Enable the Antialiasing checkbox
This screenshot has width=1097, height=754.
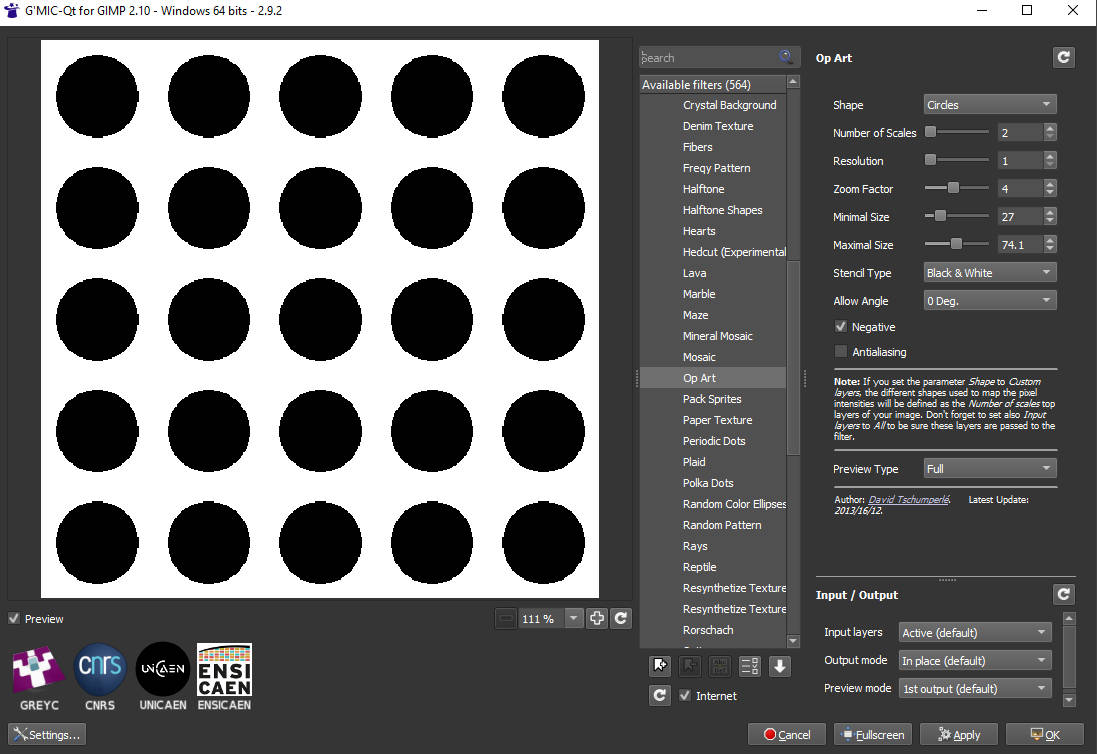click(841, 352)
